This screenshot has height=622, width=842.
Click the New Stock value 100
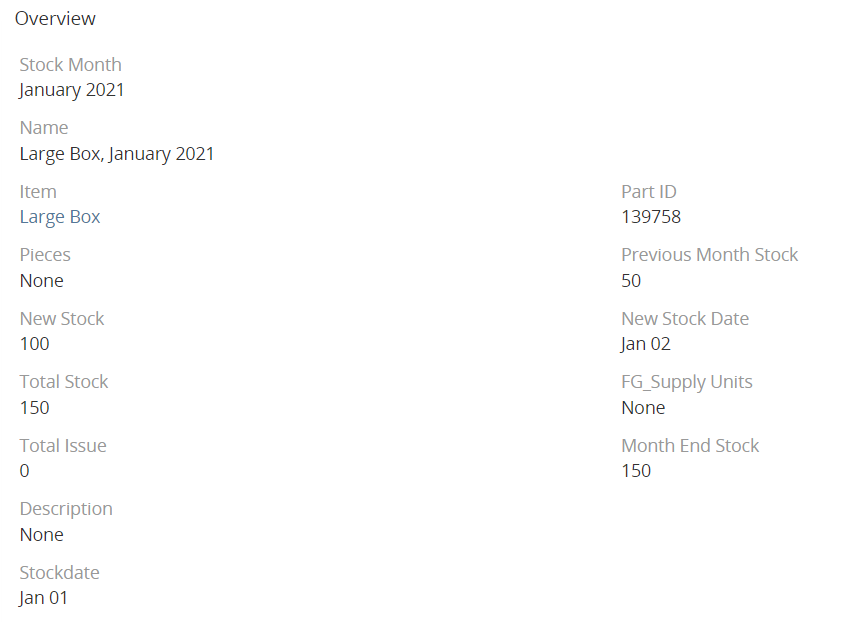pos(35,344)
